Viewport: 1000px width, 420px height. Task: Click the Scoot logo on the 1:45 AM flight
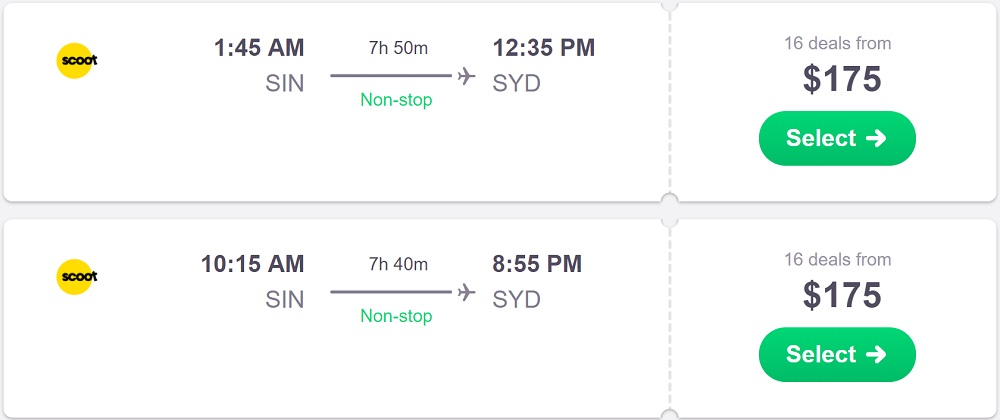(x=76, y=59)
